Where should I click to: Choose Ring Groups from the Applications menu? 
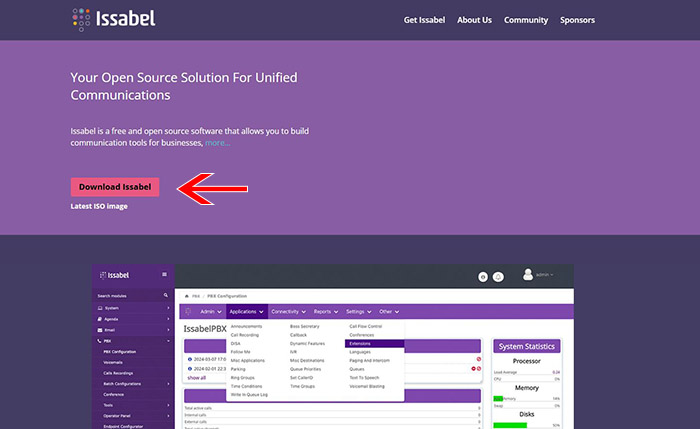242,378
